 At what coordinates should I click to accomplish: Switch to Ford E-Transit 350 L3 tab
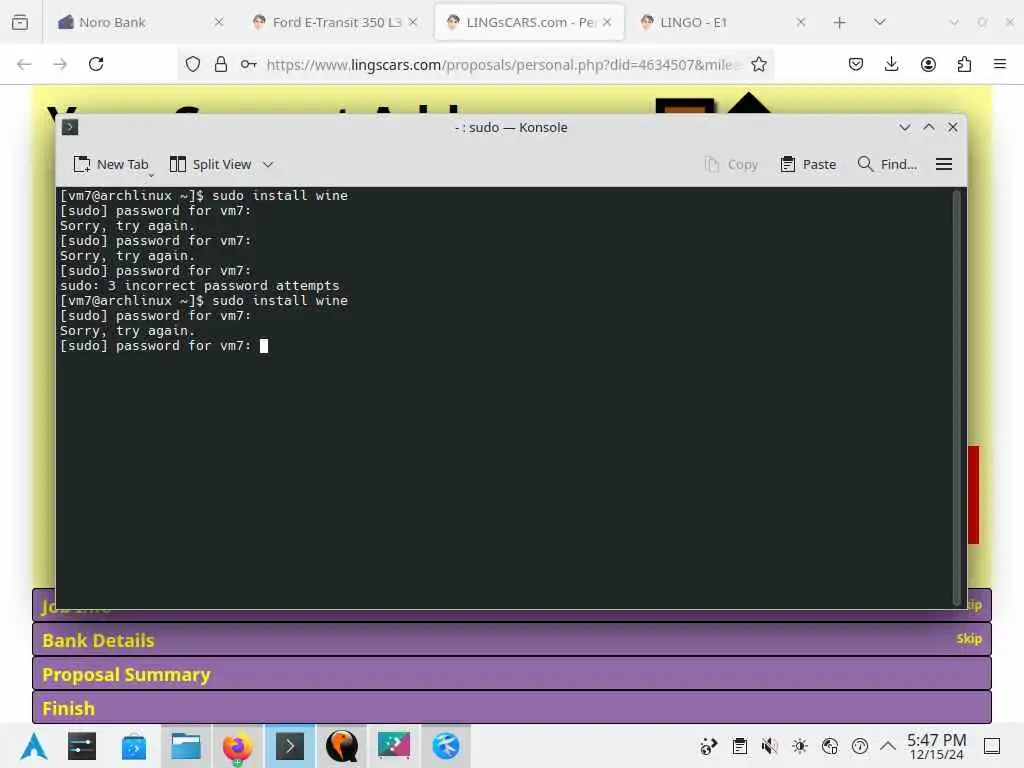(x=334, y=22)
